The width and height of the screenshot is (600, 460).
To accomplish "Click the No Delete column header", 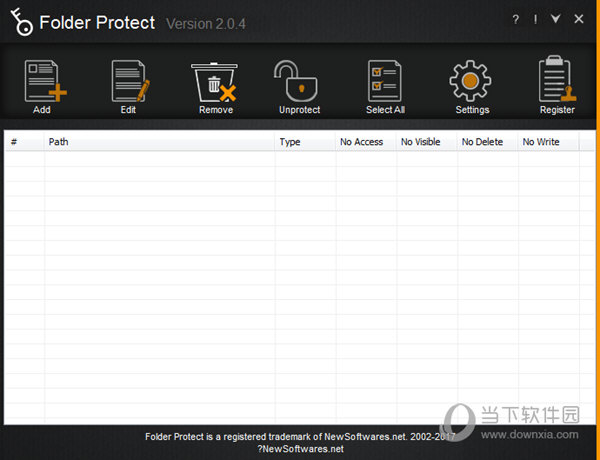I will point(488,142).
